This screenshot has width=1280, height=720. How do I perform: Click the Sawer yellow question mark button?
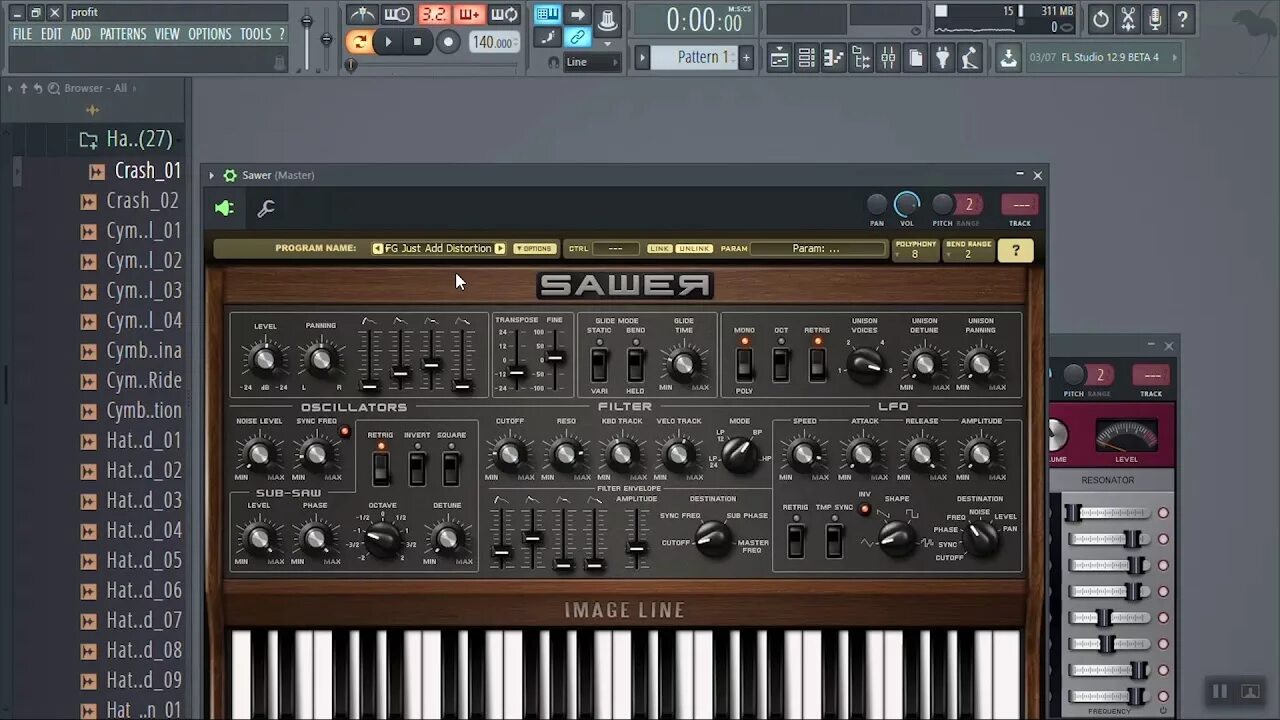point(1016,250)
